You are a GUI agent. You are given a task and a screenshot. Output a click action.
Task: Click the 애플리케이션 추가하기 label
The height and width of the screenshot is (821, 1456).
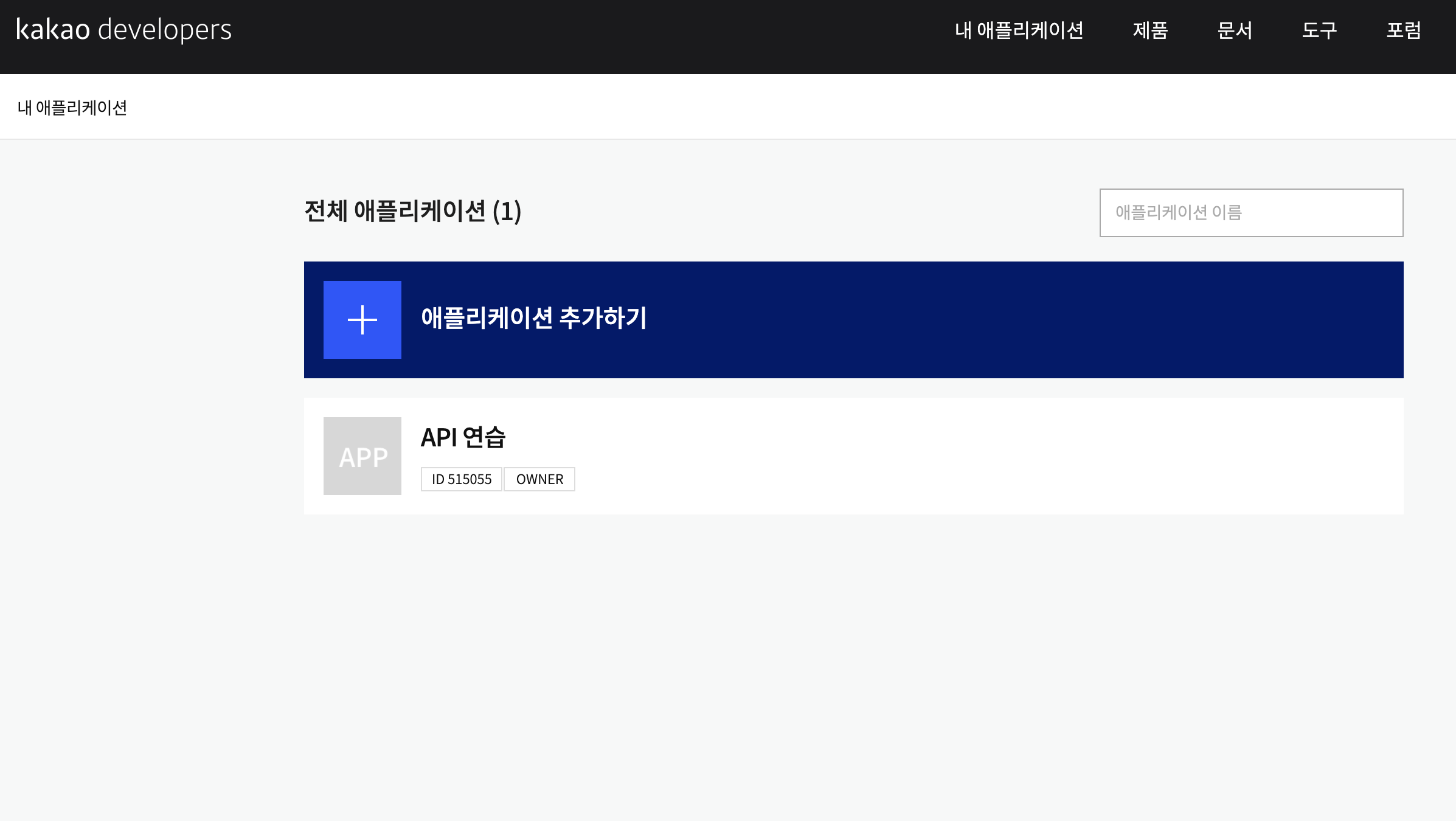533,318
